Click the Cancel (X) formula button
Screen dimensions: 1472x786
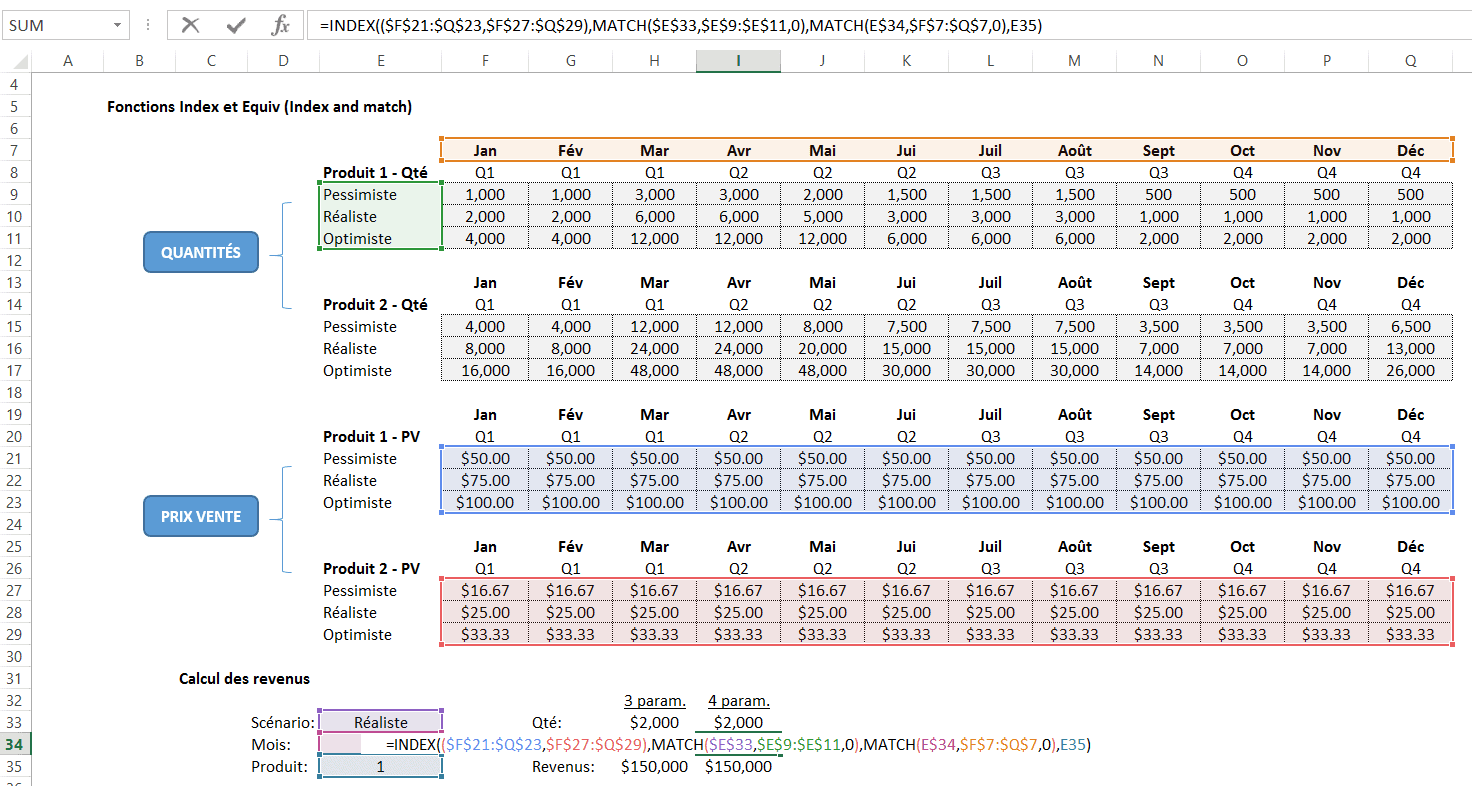pos(190,26)
